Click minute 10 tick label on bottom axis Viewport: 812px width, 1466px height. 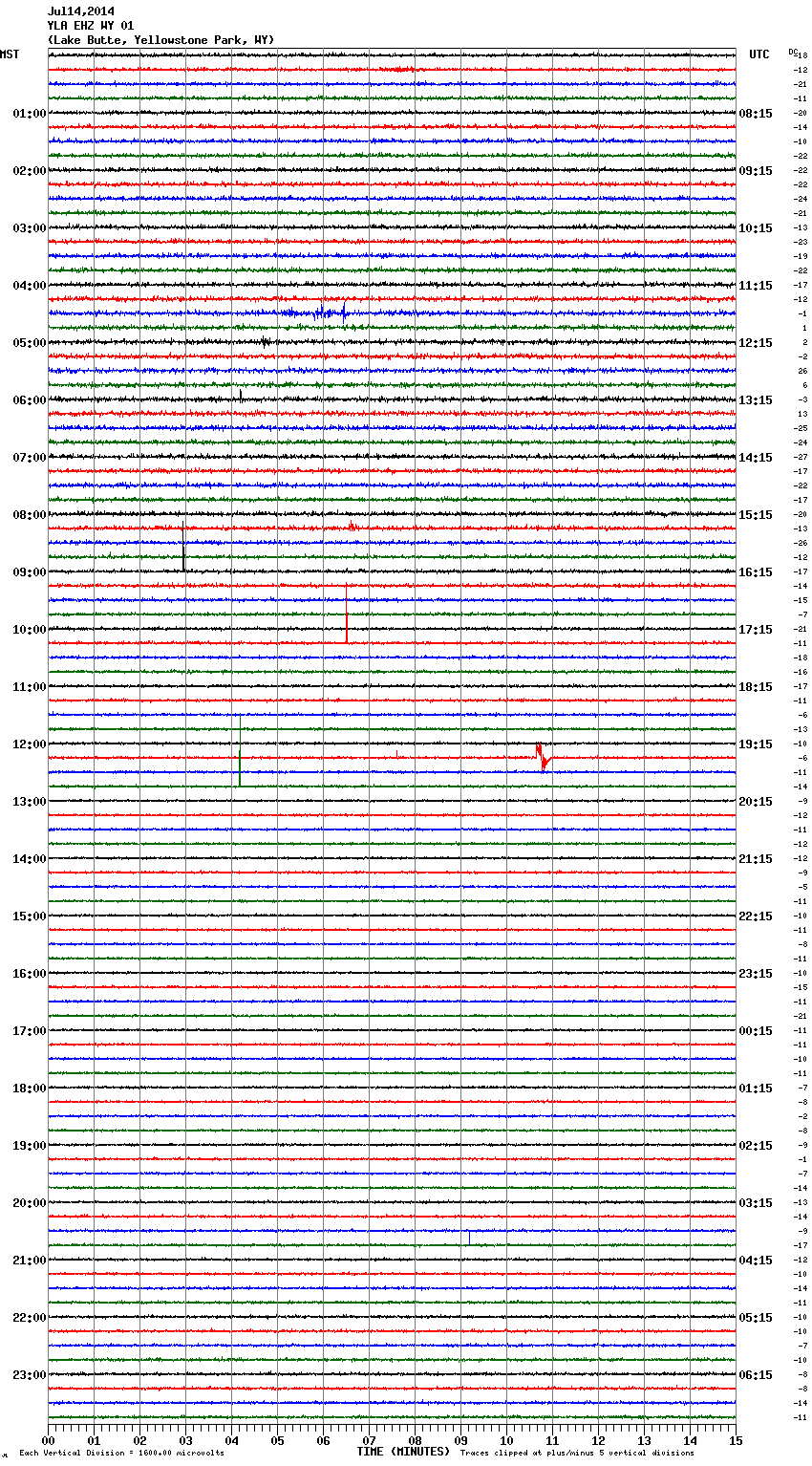(506, 1440)
